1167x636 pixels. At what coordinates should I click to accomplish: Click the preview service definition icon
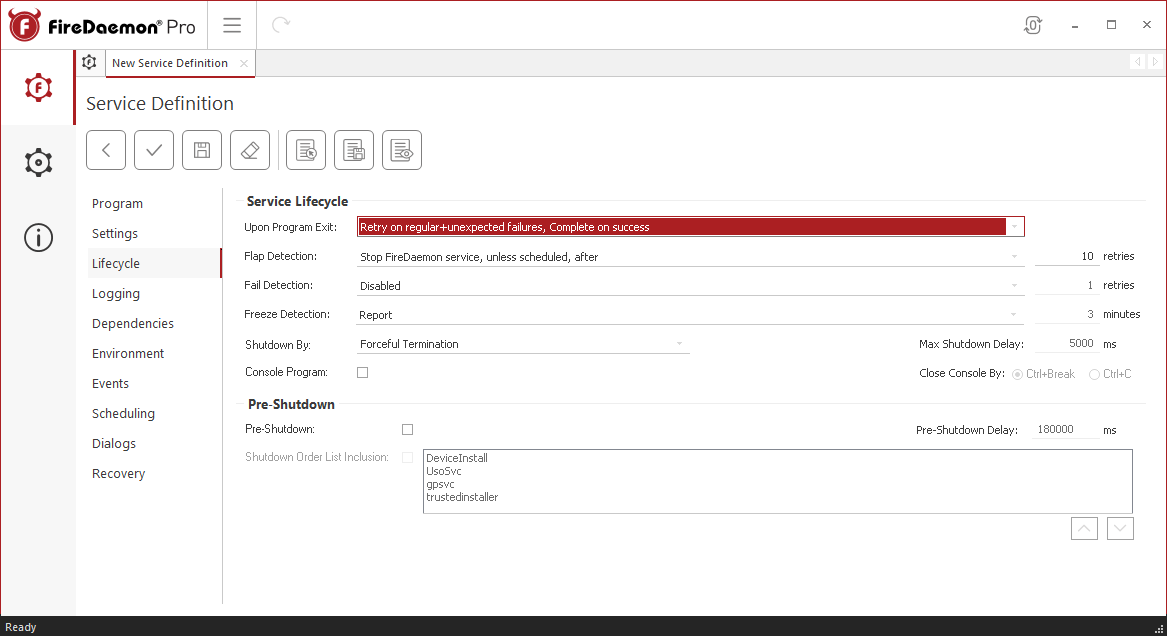pos(401,149)
